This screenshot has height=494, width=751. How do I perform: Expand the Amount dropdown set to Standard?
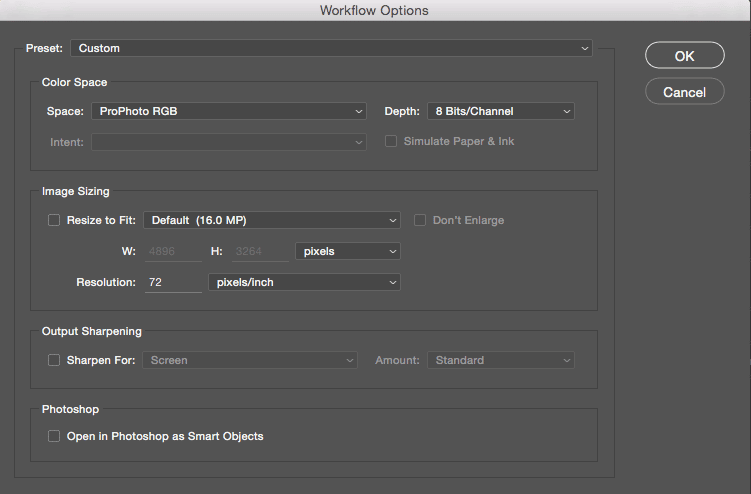(500, 360)
